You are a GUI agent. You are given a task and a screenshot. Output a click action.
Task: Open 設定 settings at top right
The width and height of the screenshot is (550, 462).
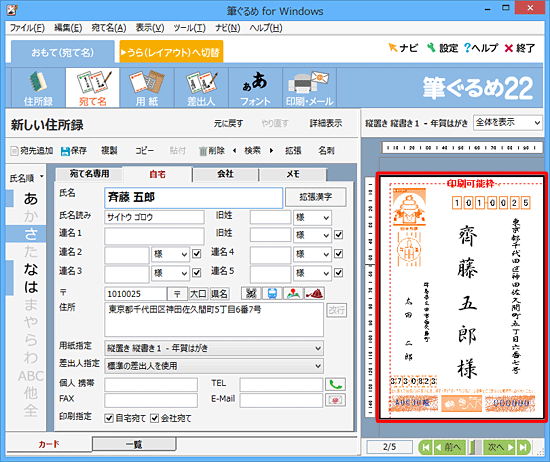(443, 48)
